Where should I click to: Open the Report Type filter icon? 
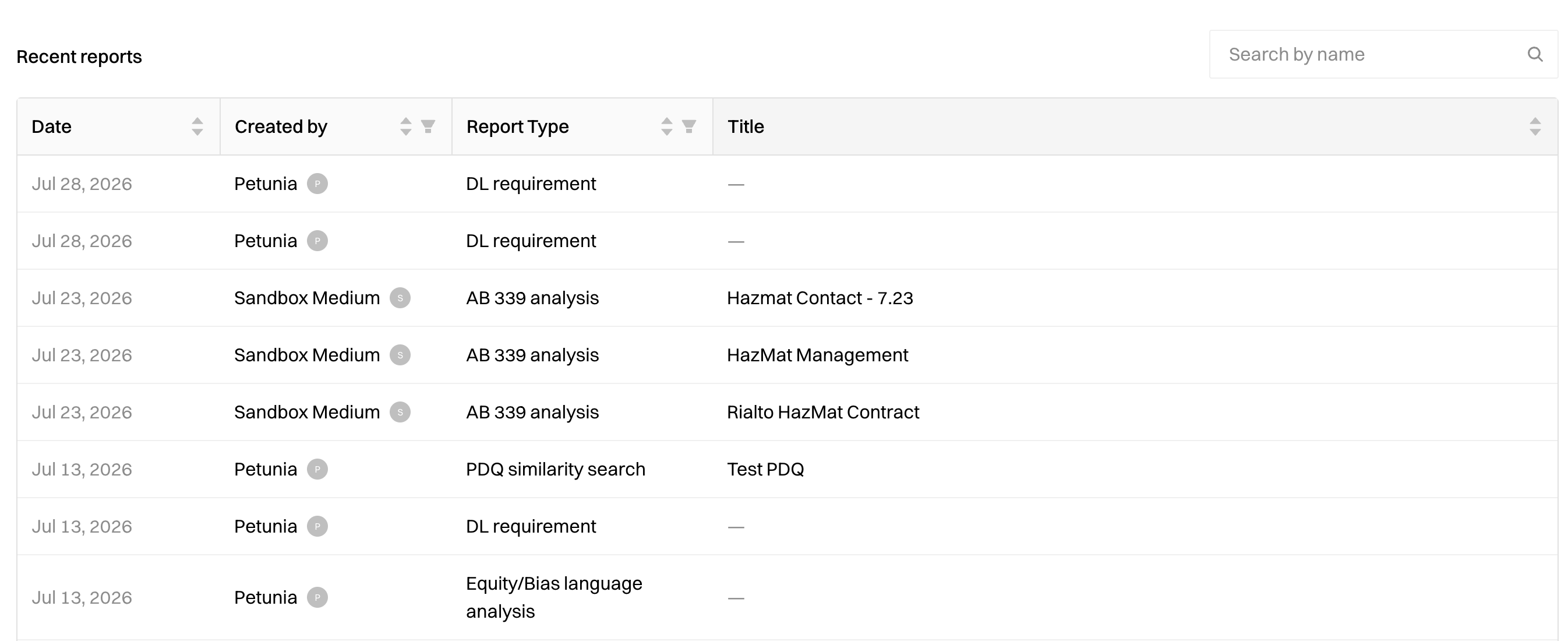pos(689,126)
